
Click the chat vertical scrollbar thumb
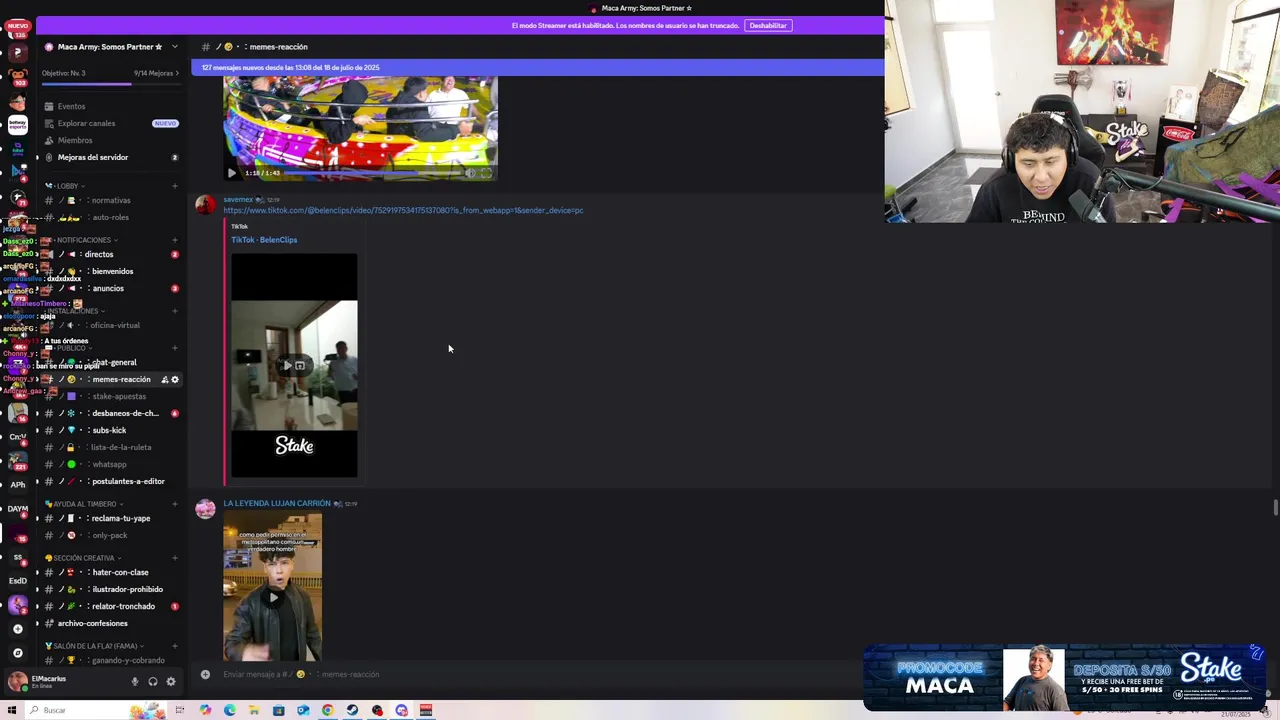point(1276,508)
